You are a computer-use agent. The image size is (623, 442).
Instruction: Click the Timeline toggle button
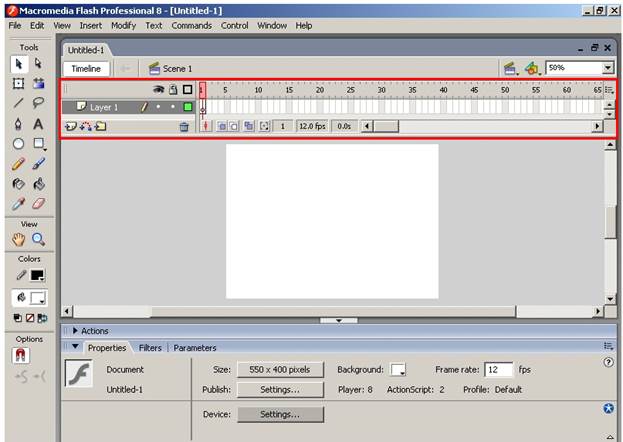click(86, 69)
